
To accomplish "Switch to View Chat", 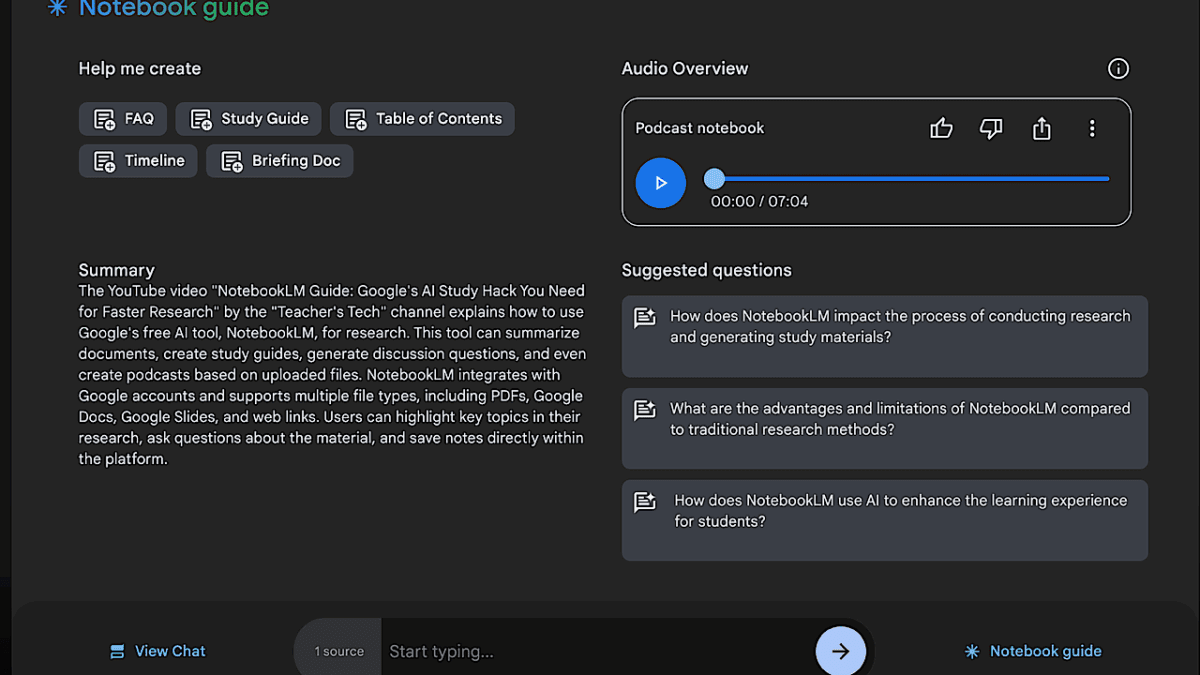I will pyautogui.click(x=158, y=651).
